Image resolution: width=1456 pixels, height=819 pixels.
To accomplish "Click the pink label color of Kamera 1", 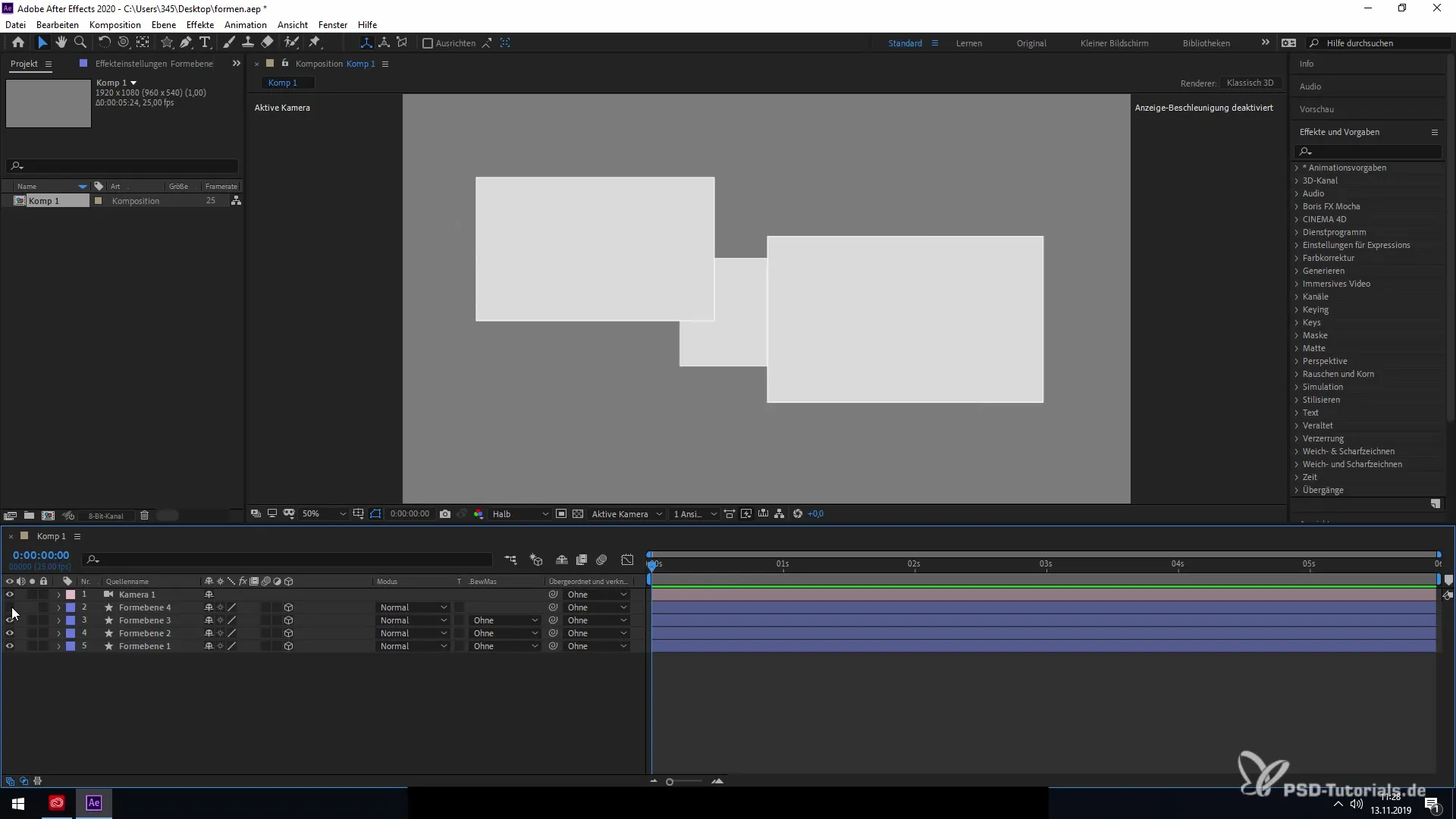I will [x=71, y=595].
